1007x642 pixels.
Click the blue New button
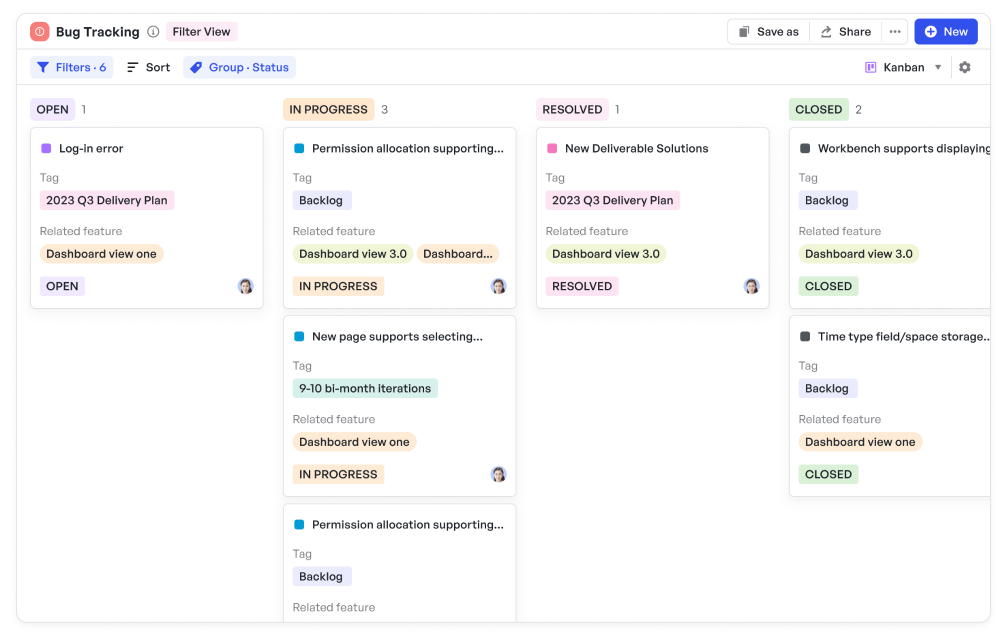click(945, 32)
